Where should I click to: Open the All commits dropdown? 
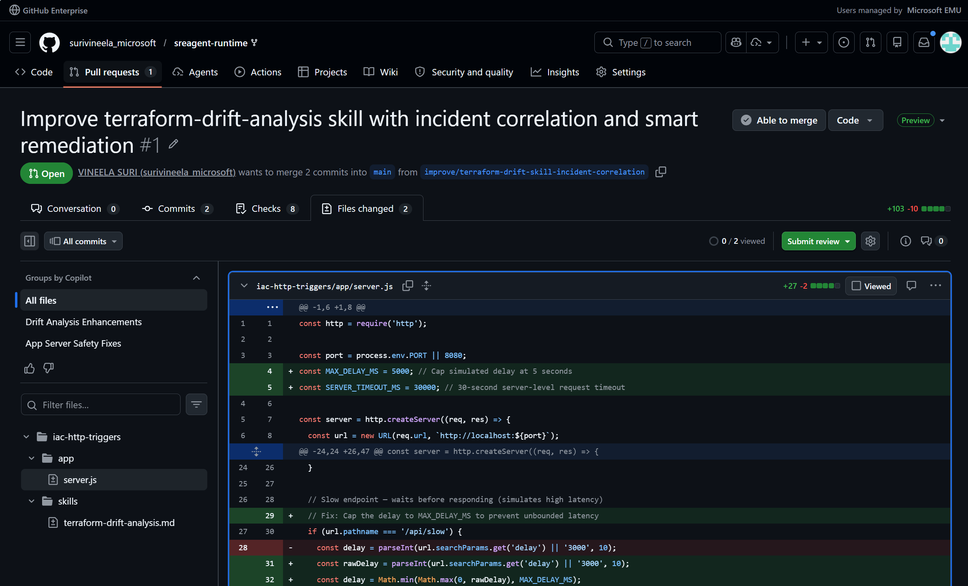[x=83, y=241]
